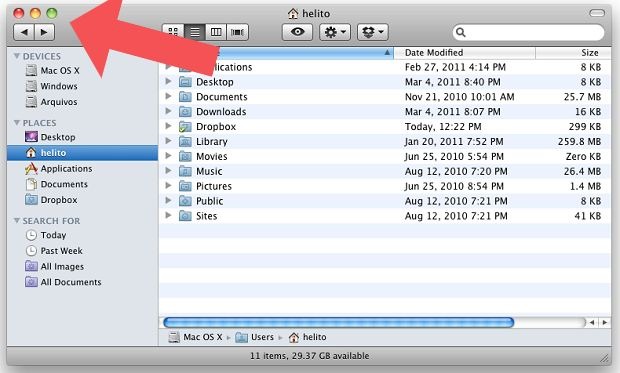The height and width of the screenshot is (373, 620).
Task: Sort by Date Modified column
Action: tap(465, 53)
